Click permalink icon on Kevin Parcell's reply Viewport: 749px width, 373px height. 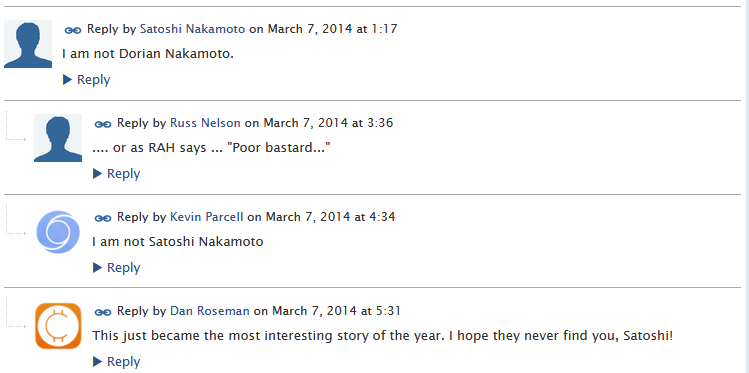tap(103, 218)
